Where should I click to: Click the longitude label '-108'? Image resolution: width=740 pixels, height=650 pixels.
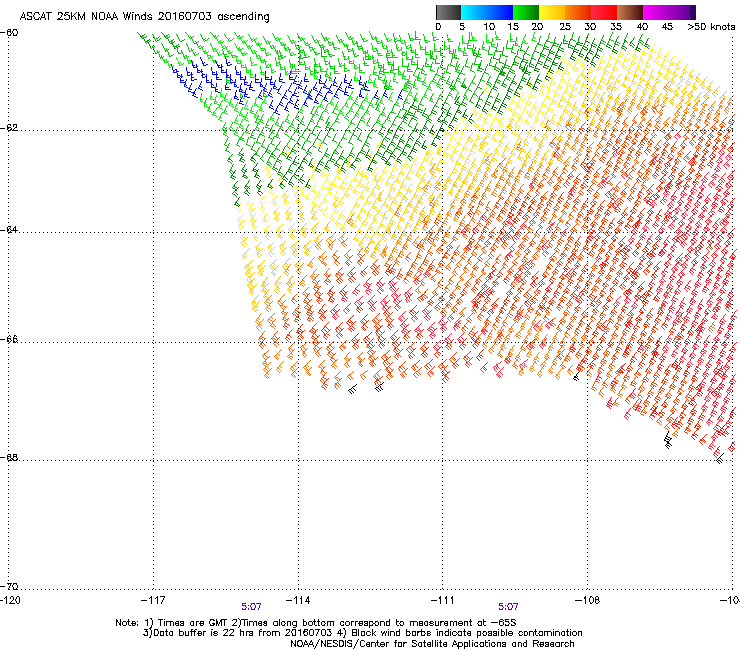(x=588, y=600)
